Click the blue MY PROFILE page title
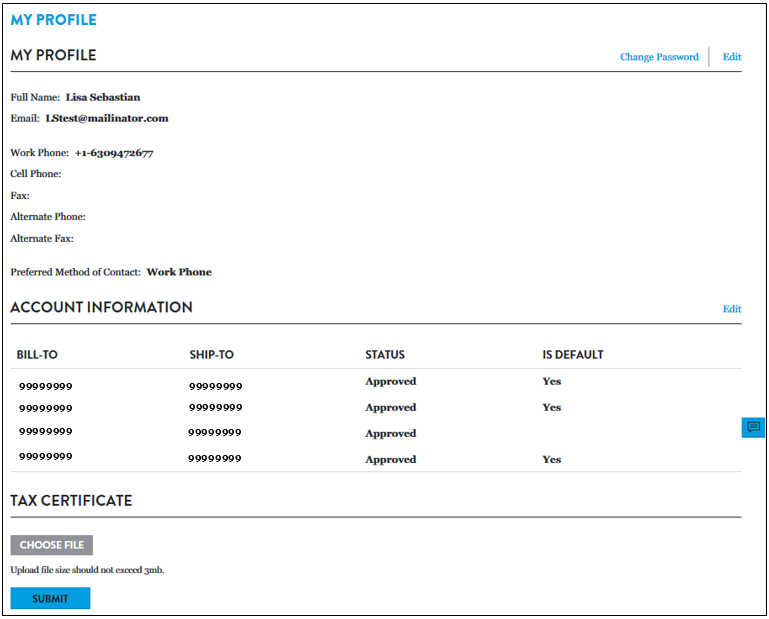Screen dimensions: 769x619 (53, 20)
